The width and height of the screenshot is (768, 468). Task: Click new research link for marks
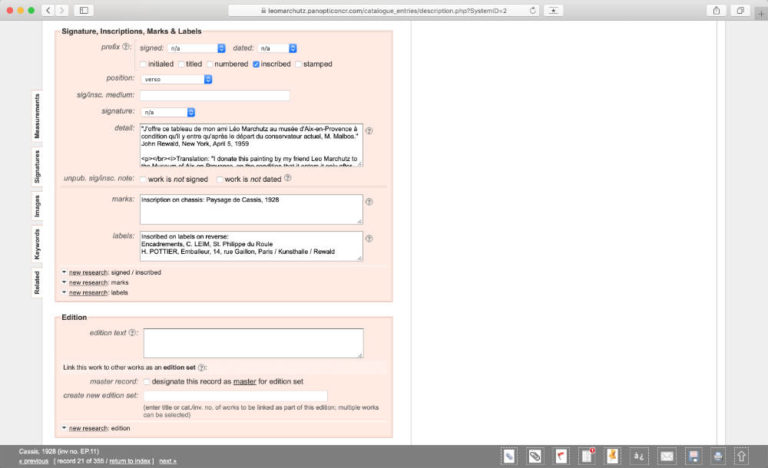coord(88,283)
